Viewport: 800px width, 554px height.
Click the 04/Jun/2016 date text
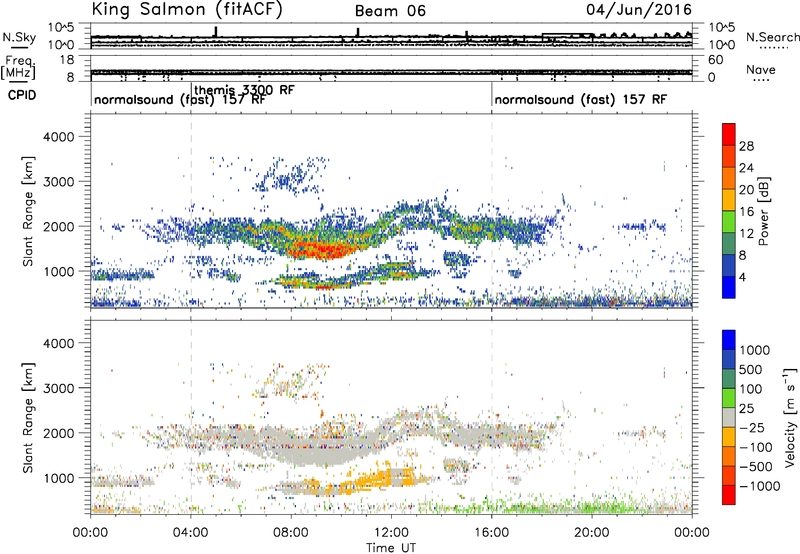pyautogui.click(x=639, y=10)
